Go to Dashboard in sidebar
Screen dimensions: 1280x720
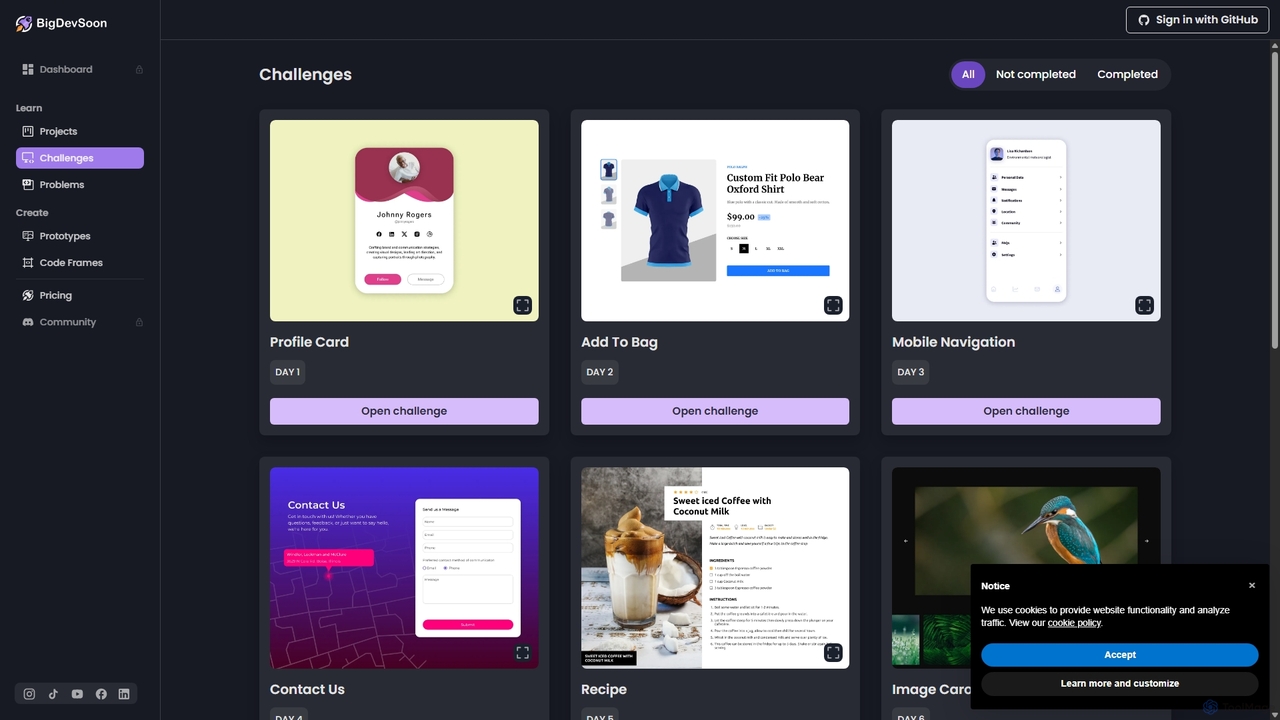click(80, 69)
